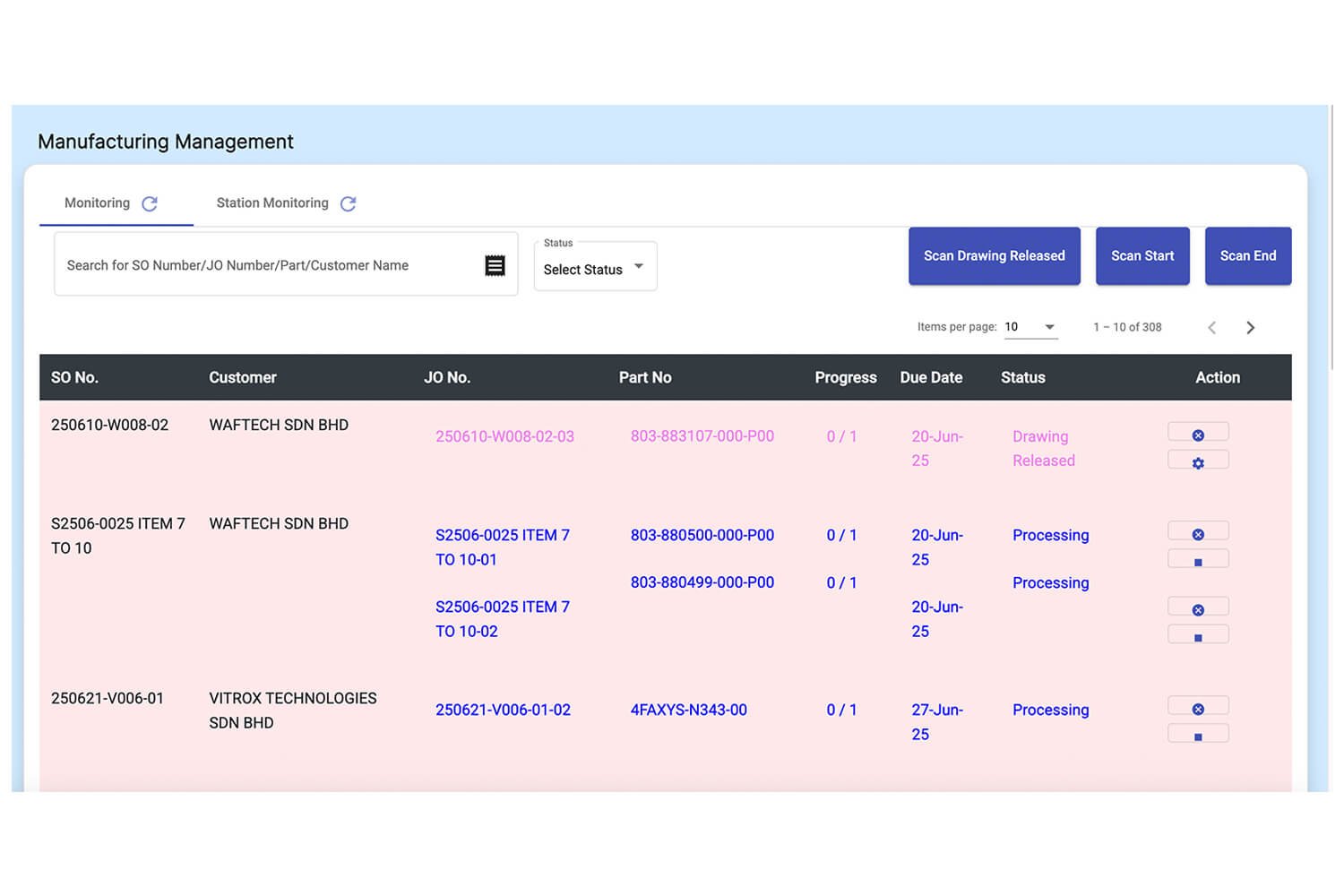Click the list icon in search box
The height and width of the screenshot is (896, 1344).
(x=495, y=265)
